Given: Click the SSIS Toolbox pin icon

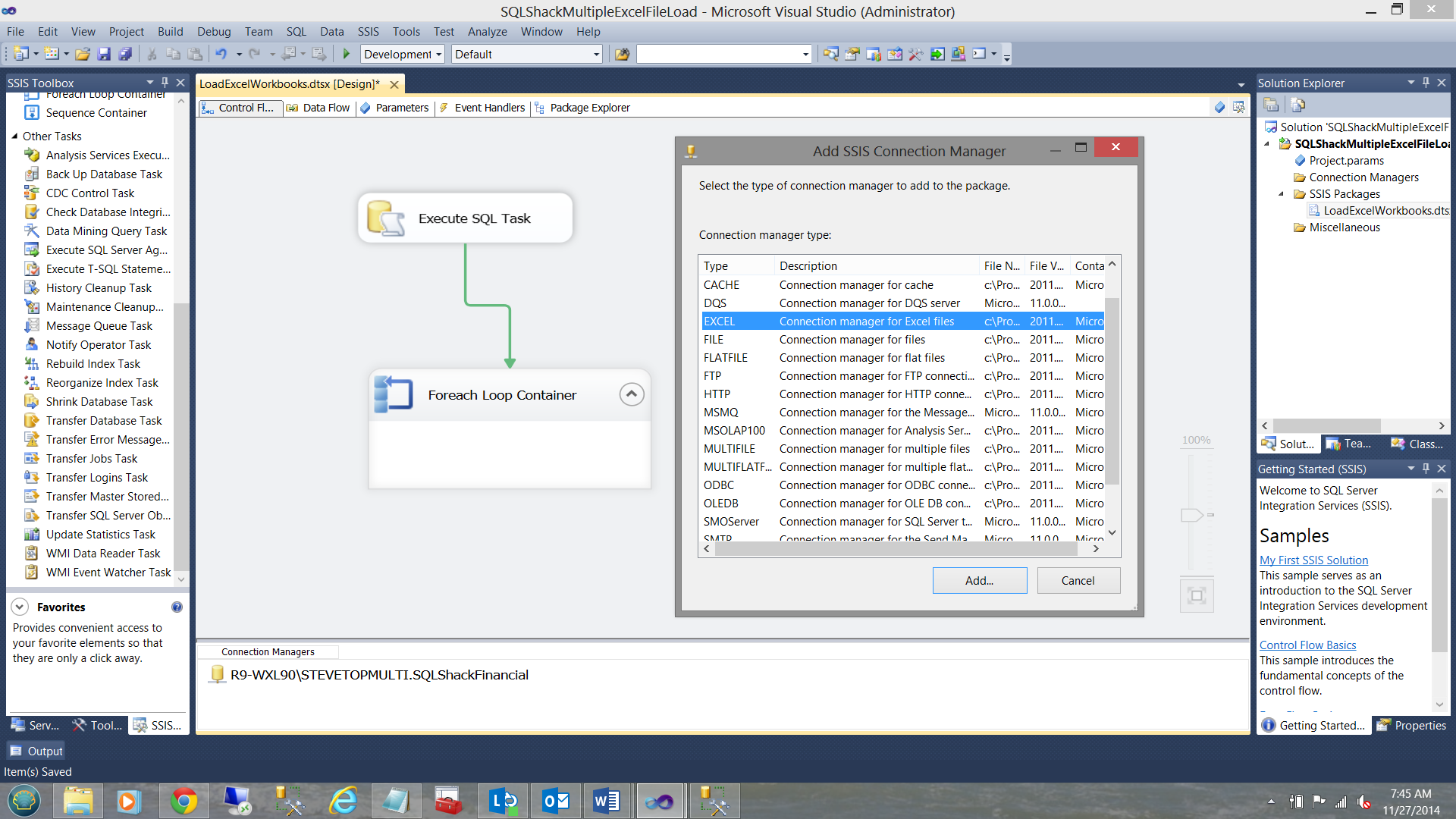Looking at the screenshot, I should (x=165, y=82).
